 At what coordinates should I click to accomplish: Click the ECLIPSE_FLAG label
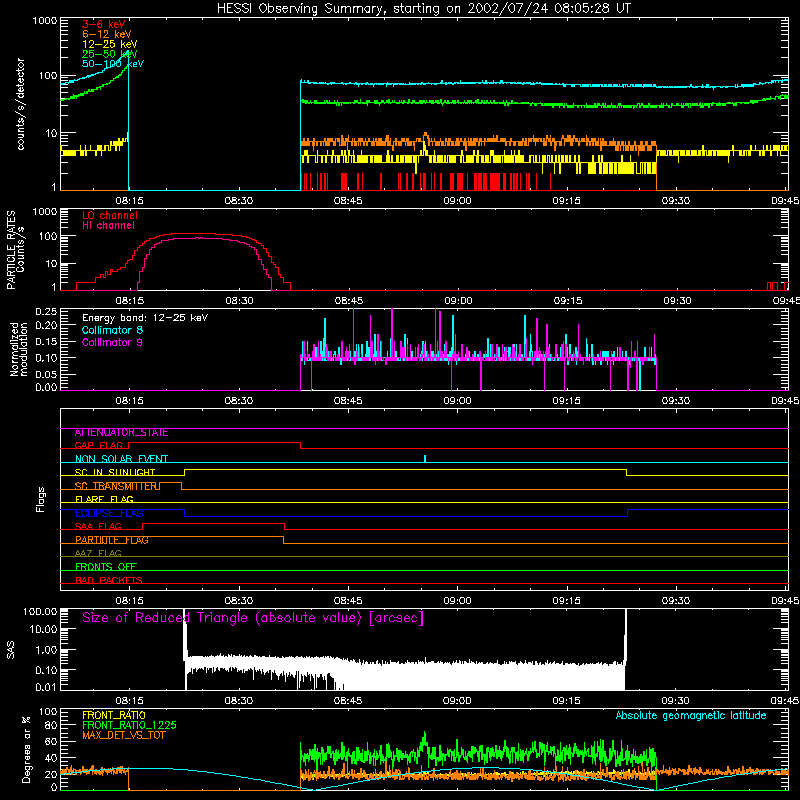(x=109, y=513)
